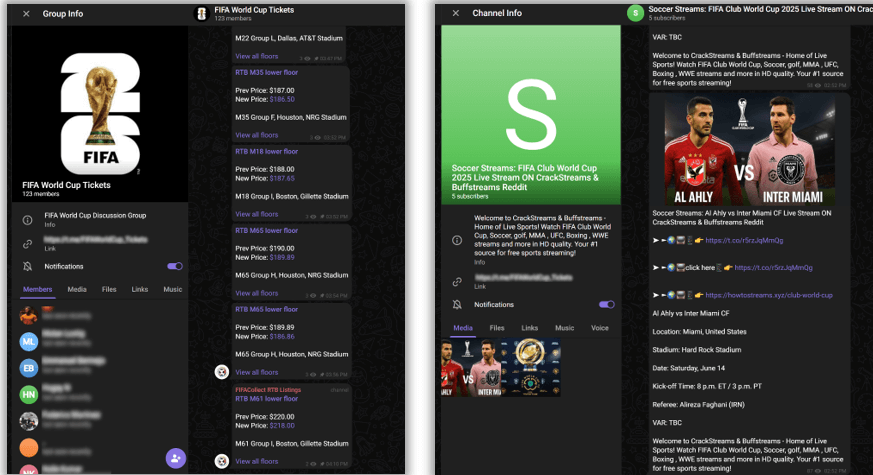Image resolution: width=873 pixels, height=475 pixels.
Task: Open green S avatar in channel header
Action: pos(635,13)
